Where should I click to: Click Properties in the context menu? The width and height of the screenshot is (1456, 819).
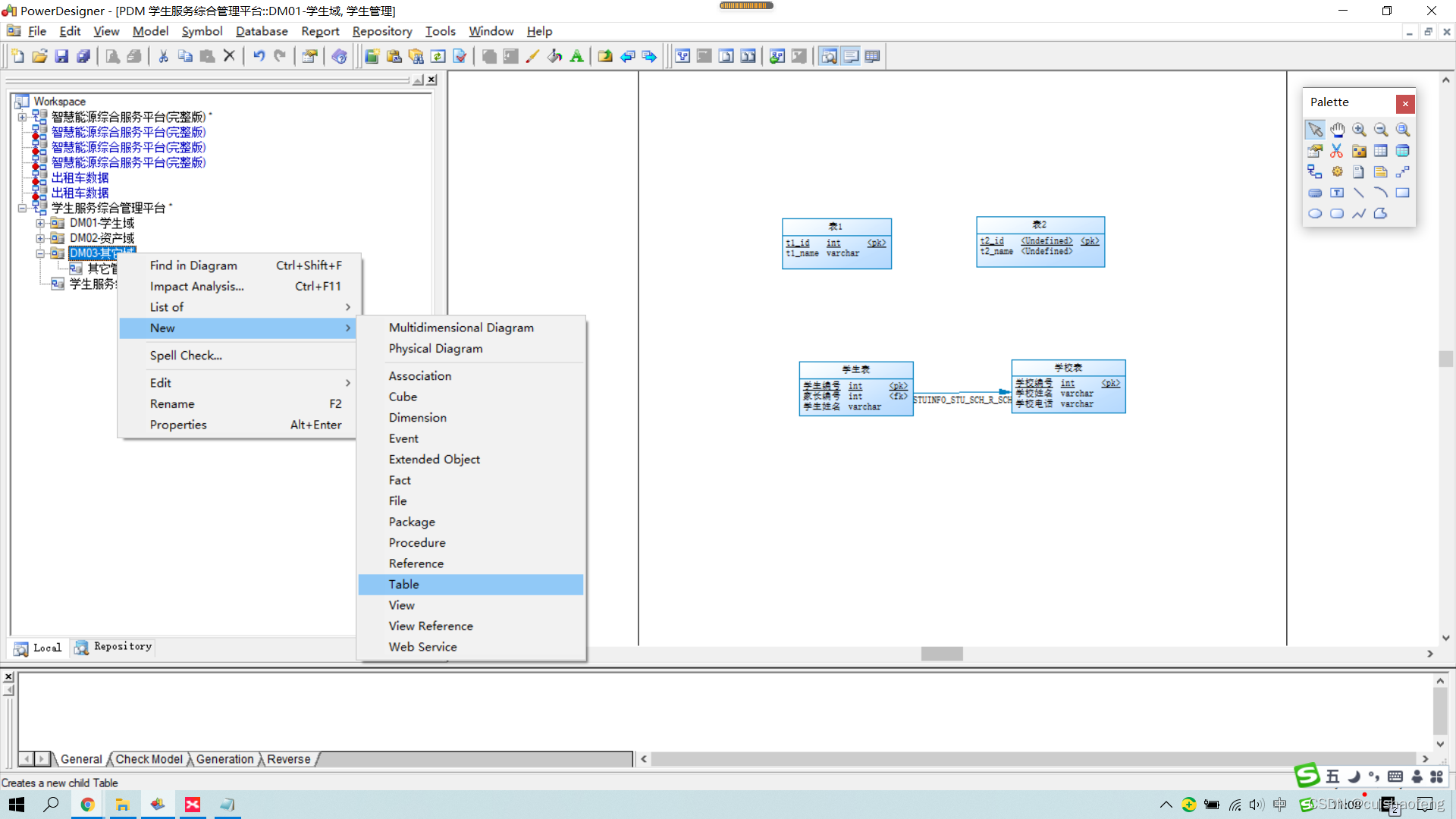point(178,425)
